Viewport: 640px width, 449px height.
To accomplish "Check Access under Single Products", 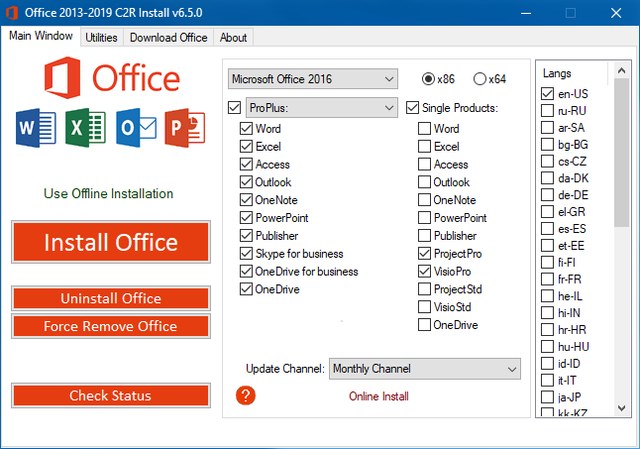I will click(424, 164).
